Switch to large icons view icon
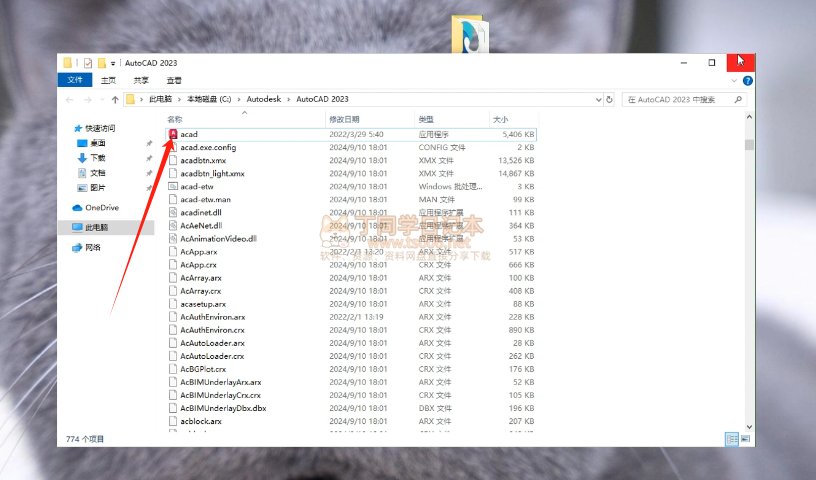 745,439
